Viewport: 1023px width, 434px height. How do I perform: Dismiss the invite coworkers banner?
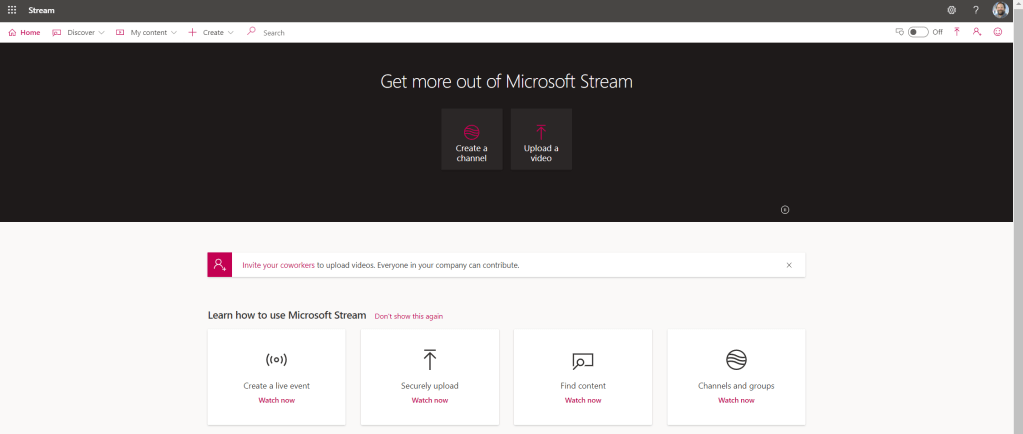point(789,265)
